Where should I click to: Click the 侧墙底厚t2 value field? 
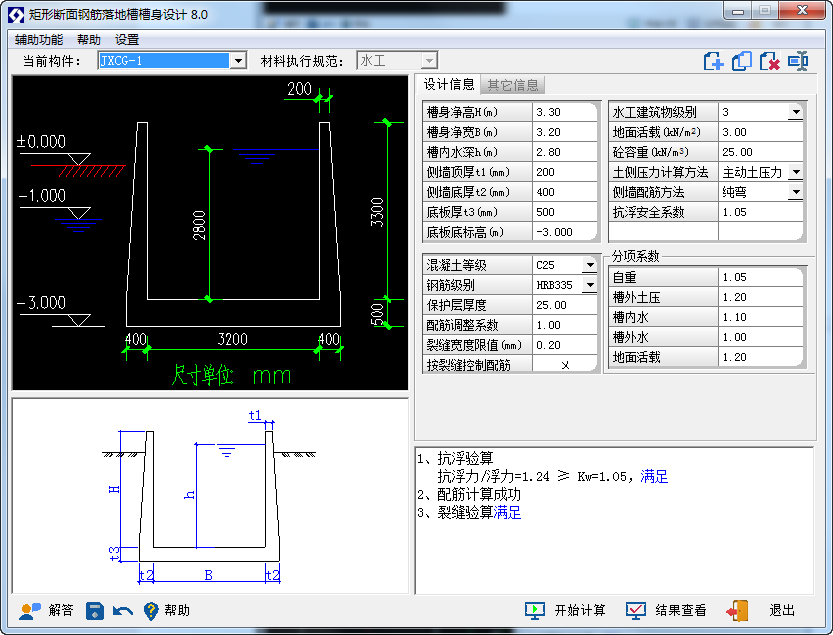(565, 192)
